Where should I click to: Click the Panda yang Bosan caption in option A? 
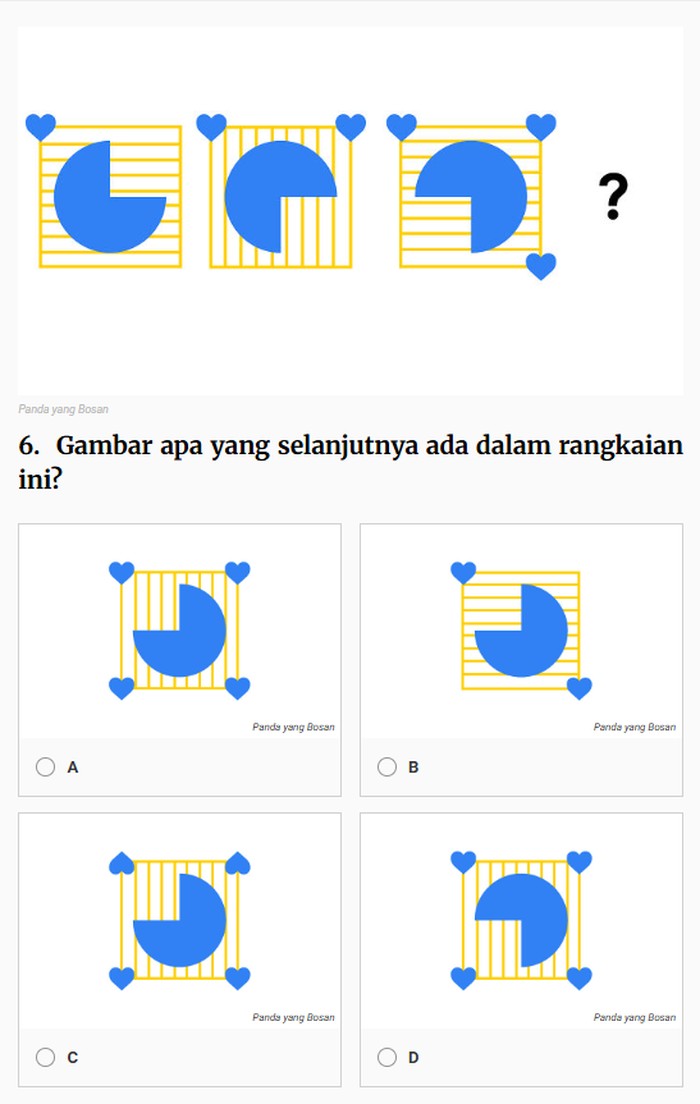[x=293, y=727]
